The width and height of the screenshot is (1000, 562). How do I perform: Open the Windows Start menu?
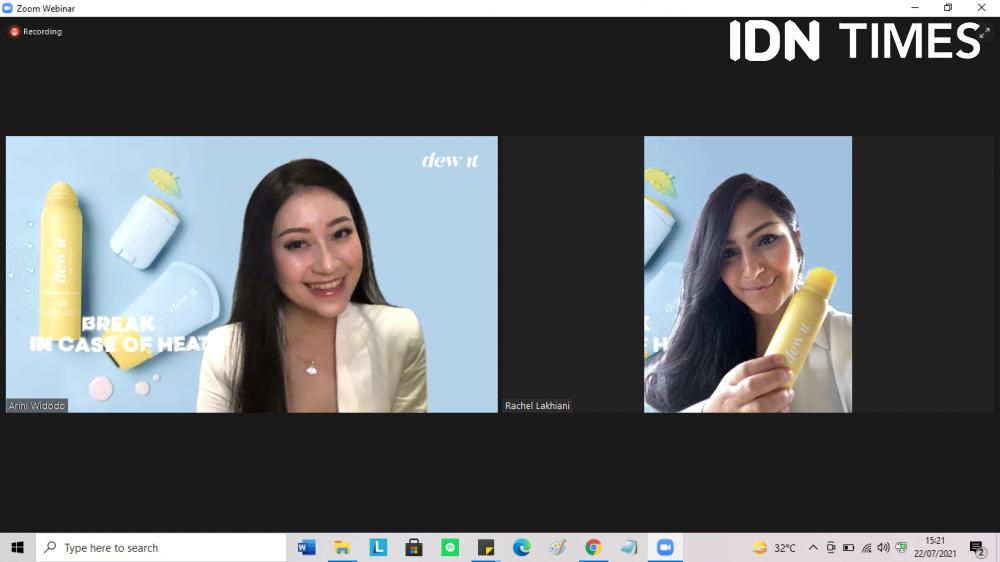click(17, 547)
